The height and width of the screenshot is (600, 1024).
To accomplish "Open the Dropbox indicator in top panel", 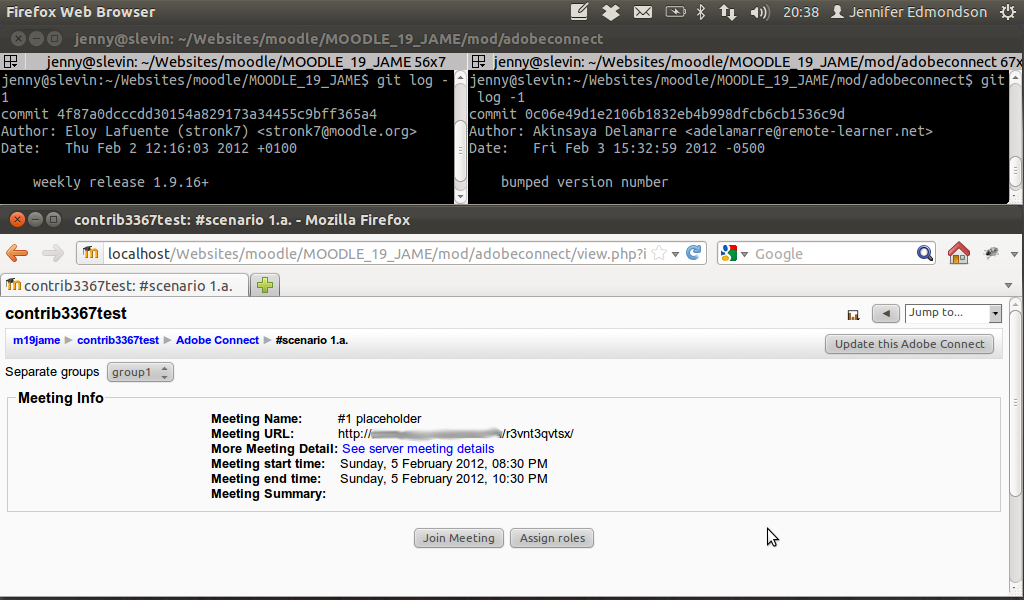I will coord(611,12).
